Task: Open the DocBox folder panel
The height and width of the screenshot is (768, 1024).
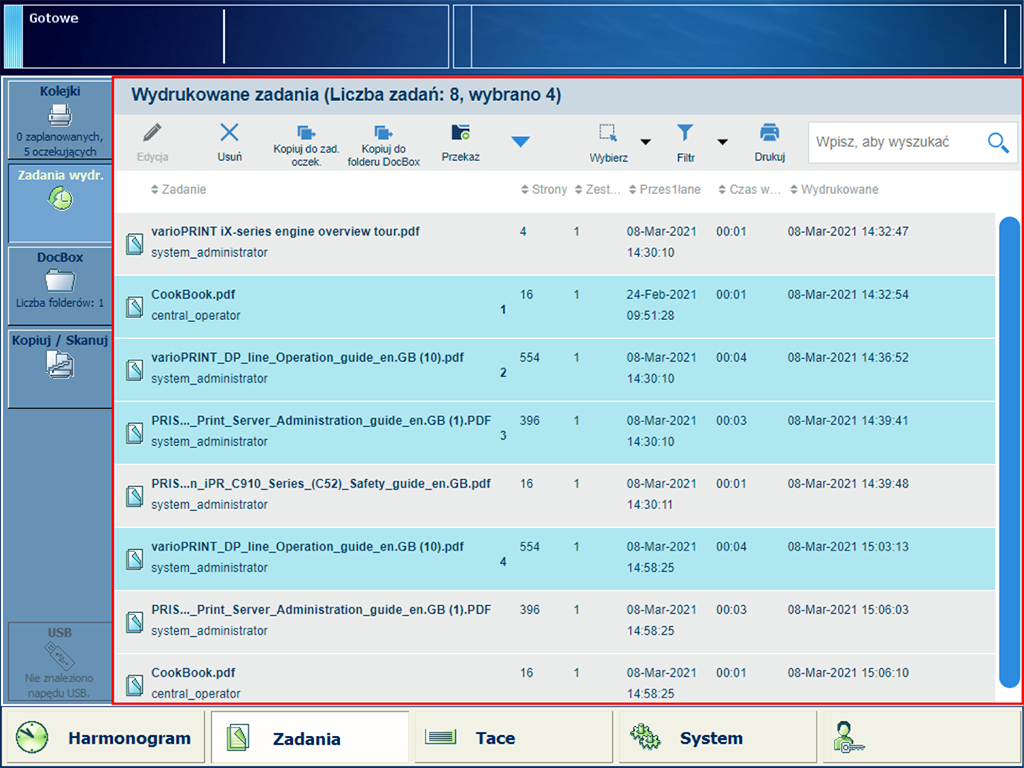Action: pos(60,280)
